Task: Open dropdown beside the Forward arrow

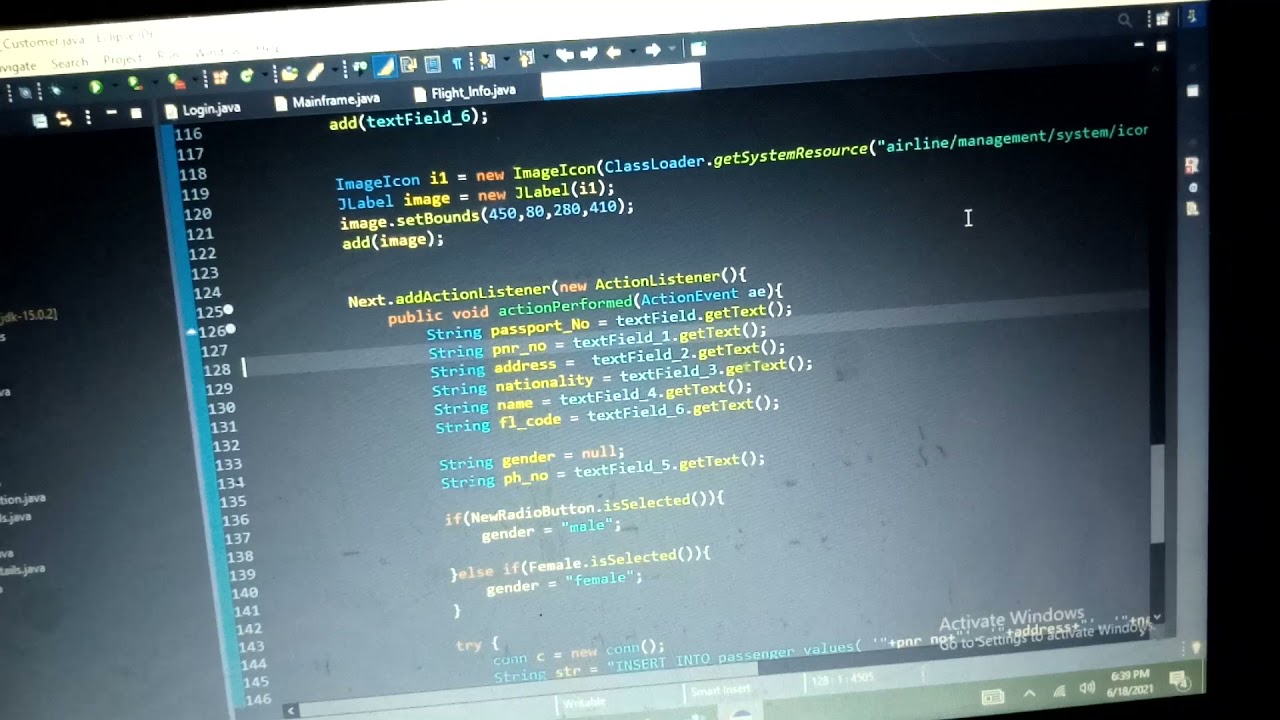Action: (x=672, y=50)
